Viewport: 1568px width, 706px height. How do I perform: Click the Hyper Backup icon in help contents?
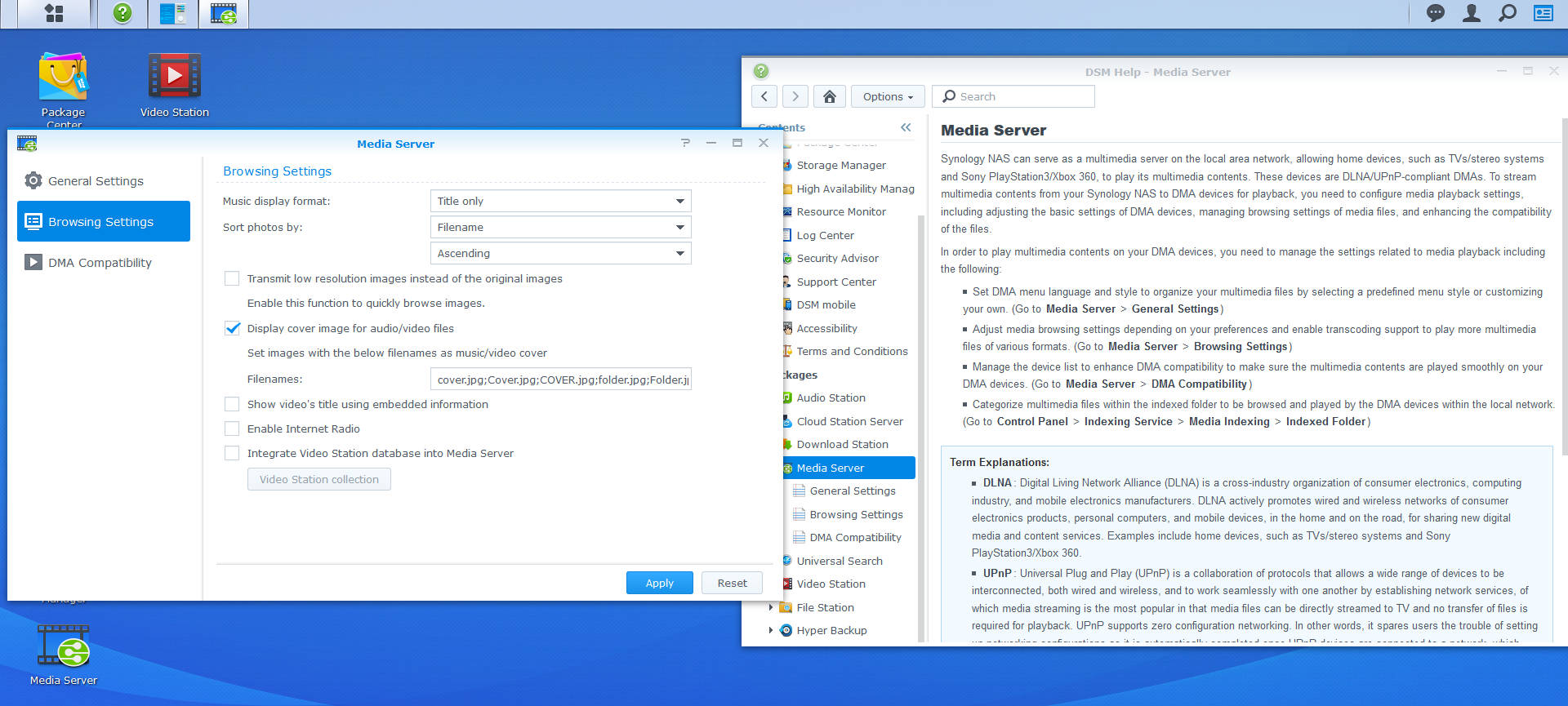pyautogui.click(x=786, y=630)
